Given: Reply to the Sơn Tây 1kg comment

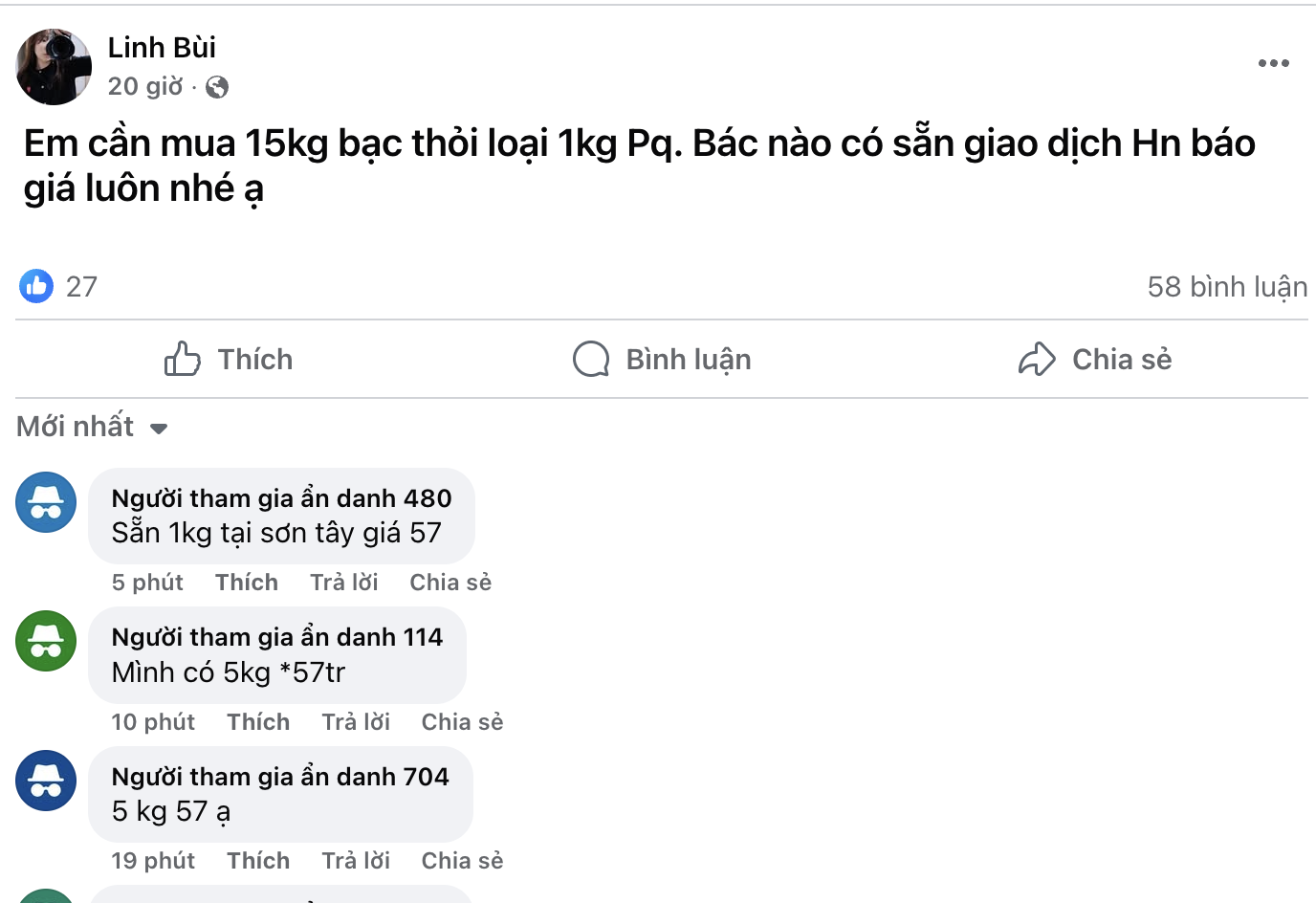Looking at the screenshot, I should click(344, 583).
